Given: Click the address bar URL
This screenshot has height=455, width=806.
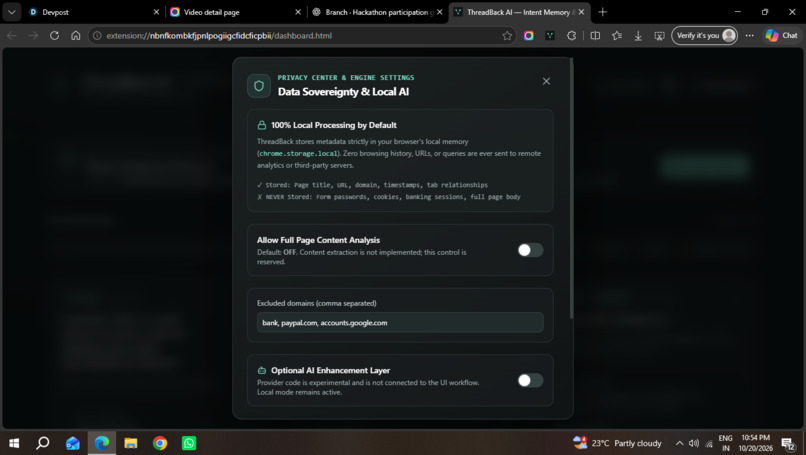Looking at the screenshot, I should 219,35.
